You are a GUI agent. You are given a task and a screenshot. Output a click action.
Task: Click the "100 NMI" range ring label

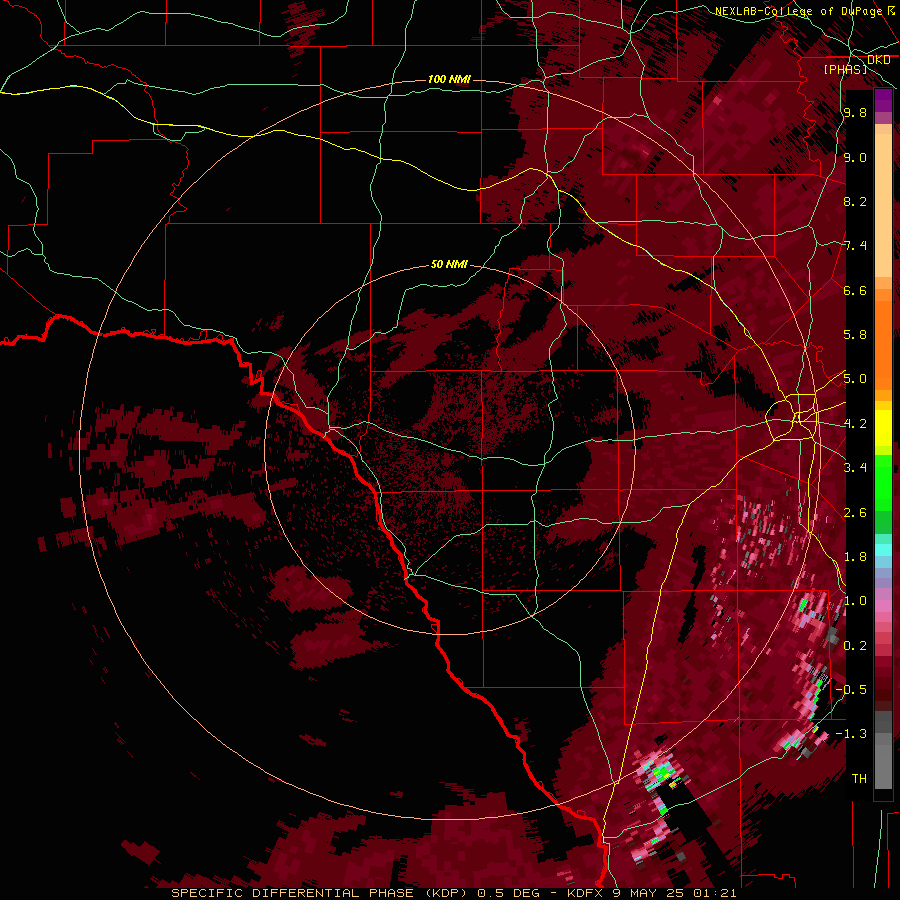(x=449, y=79)
